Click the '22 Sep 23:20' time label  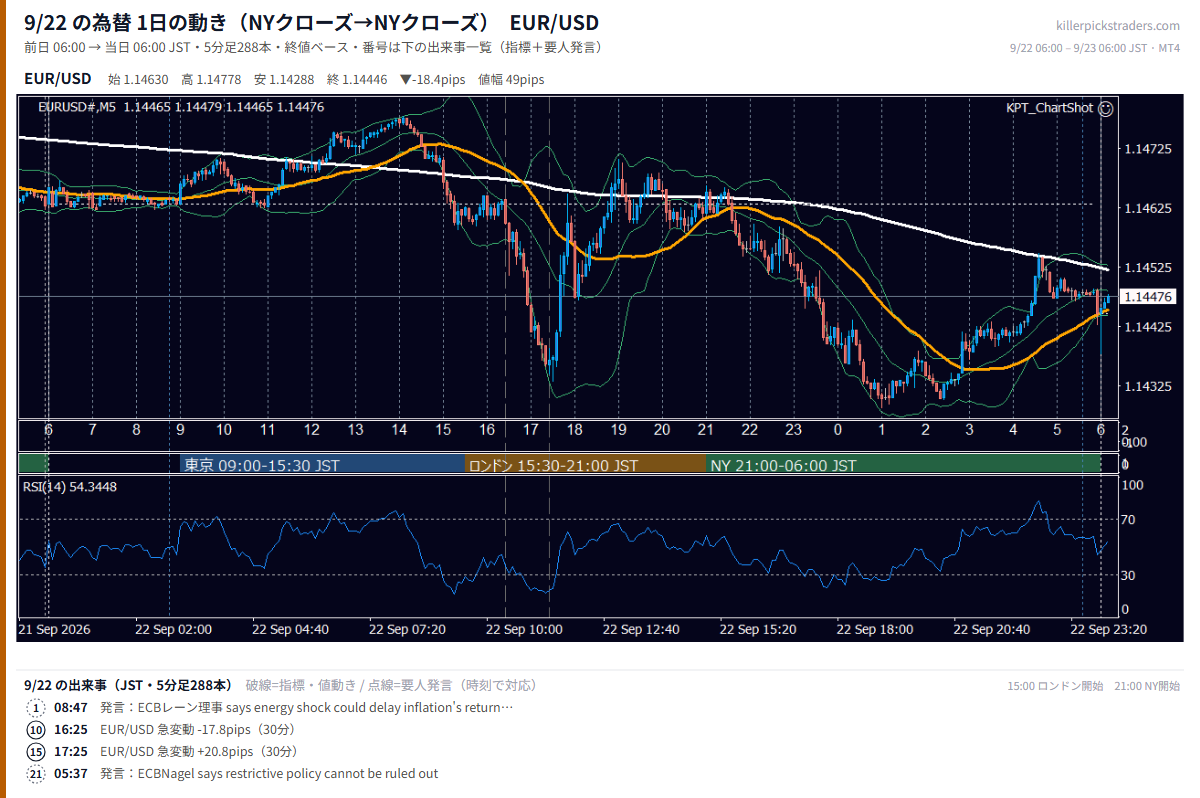[x=1109, y=630]
